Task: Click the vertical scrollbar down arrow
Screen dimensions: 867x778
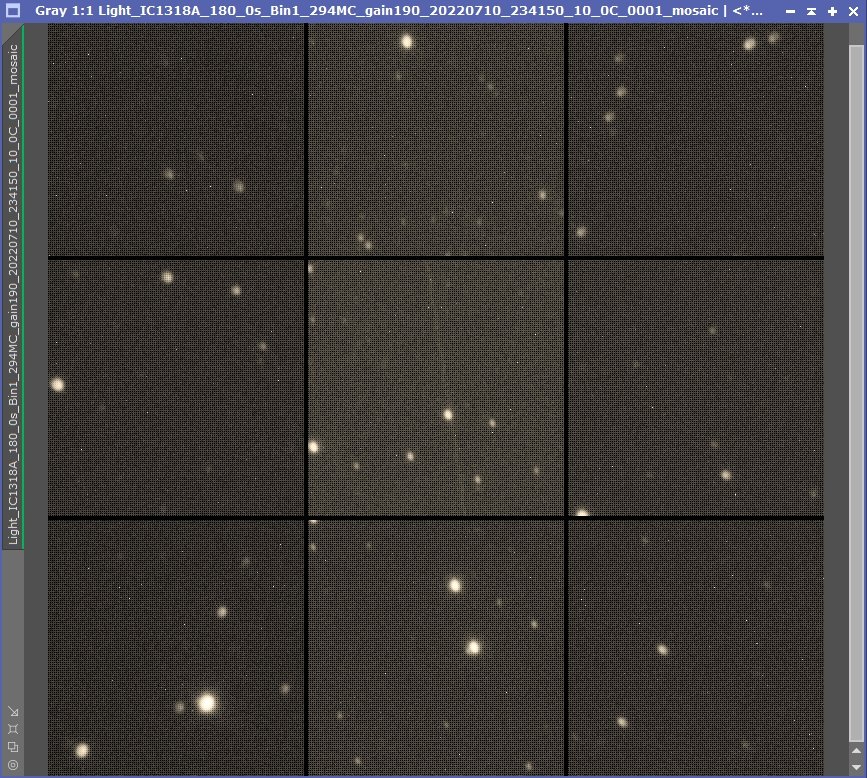Action: (856, 767)
